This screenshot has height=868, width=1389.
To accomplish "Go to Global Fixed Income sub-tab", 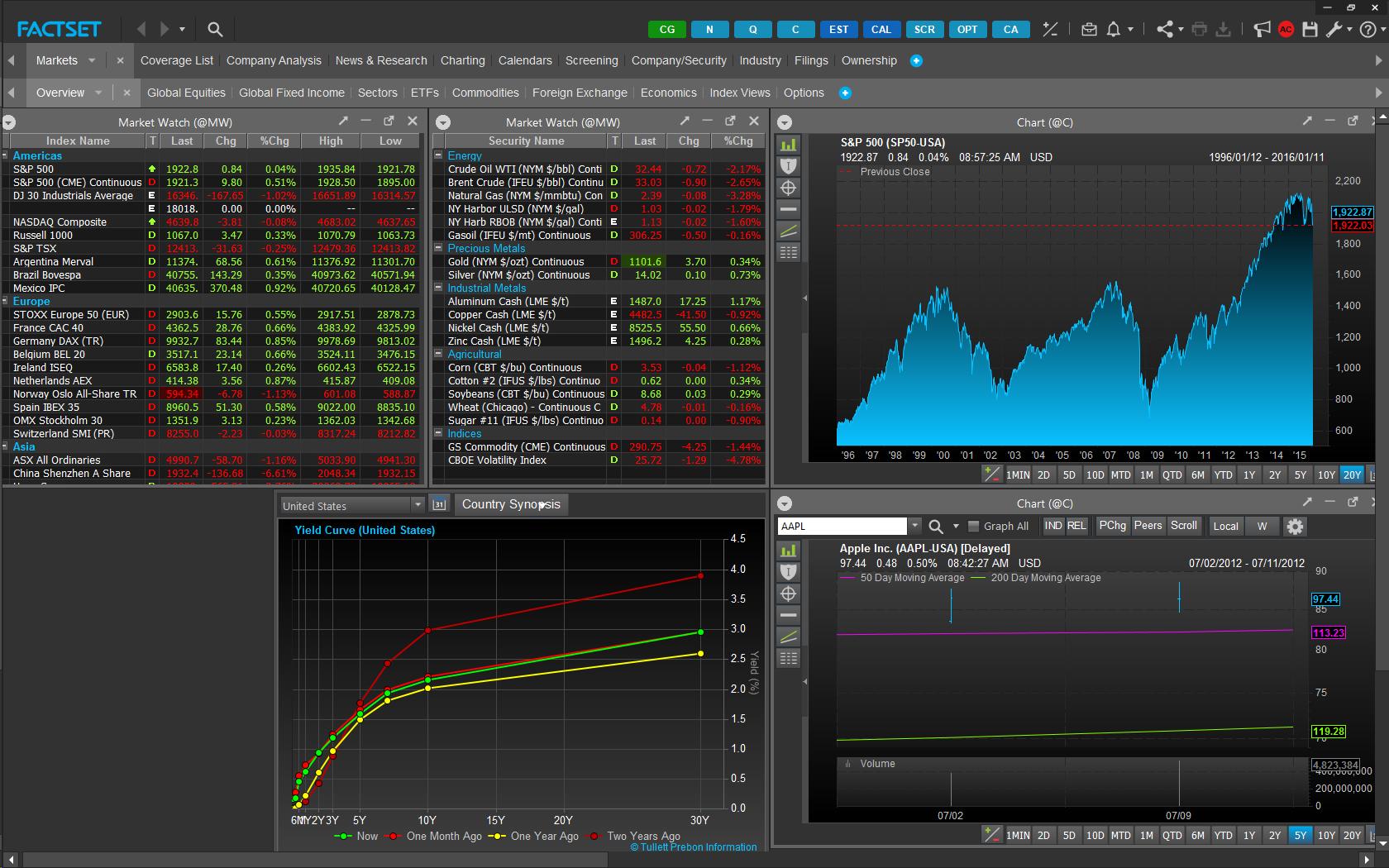I will [291, 93].
